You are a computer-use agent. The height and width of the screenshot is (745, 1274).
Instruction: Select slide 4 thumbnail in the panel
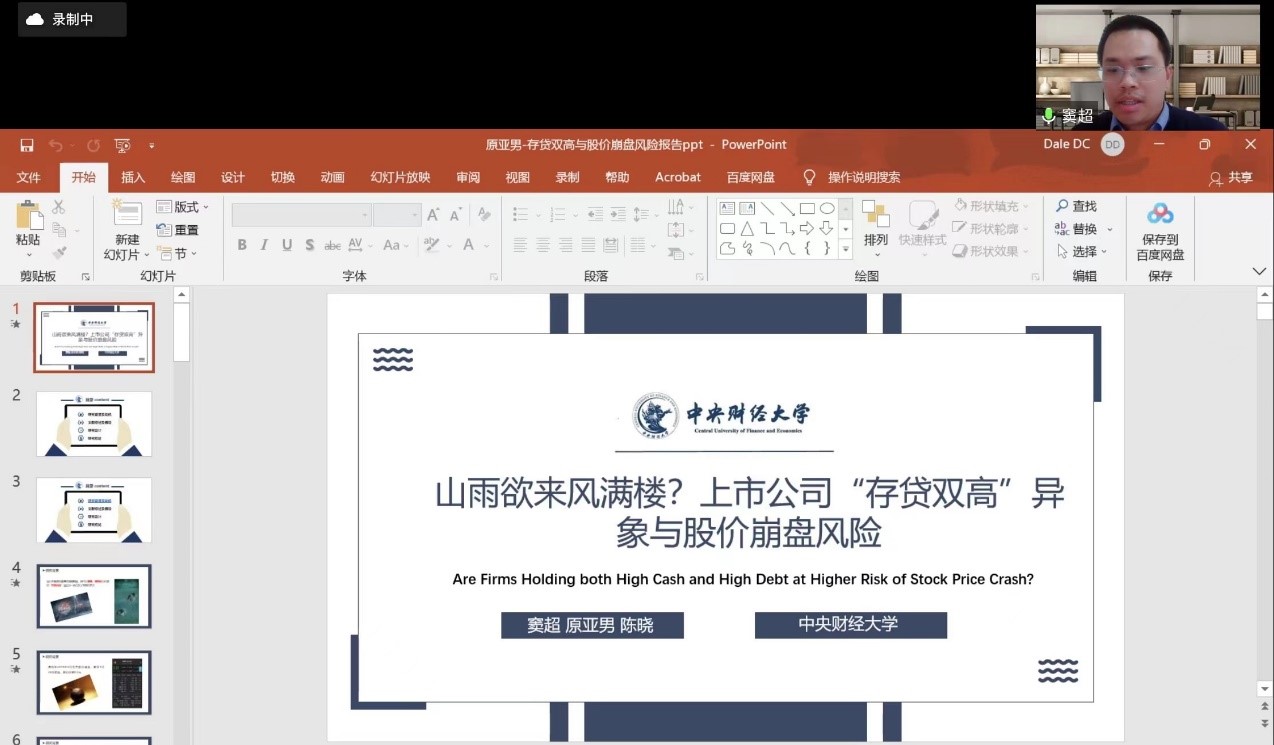93,596
